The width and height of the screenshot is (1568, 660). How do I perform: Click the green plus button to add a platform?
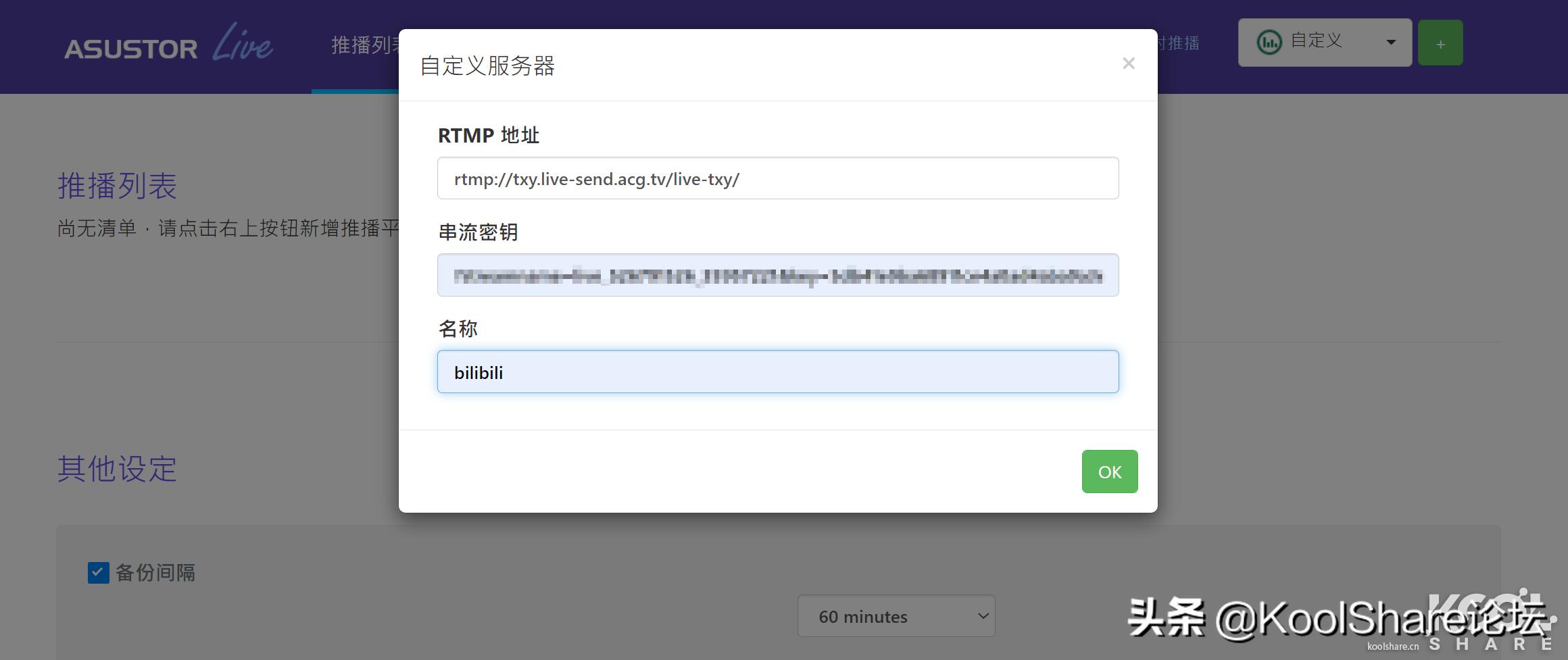[x=1440, y=42]
